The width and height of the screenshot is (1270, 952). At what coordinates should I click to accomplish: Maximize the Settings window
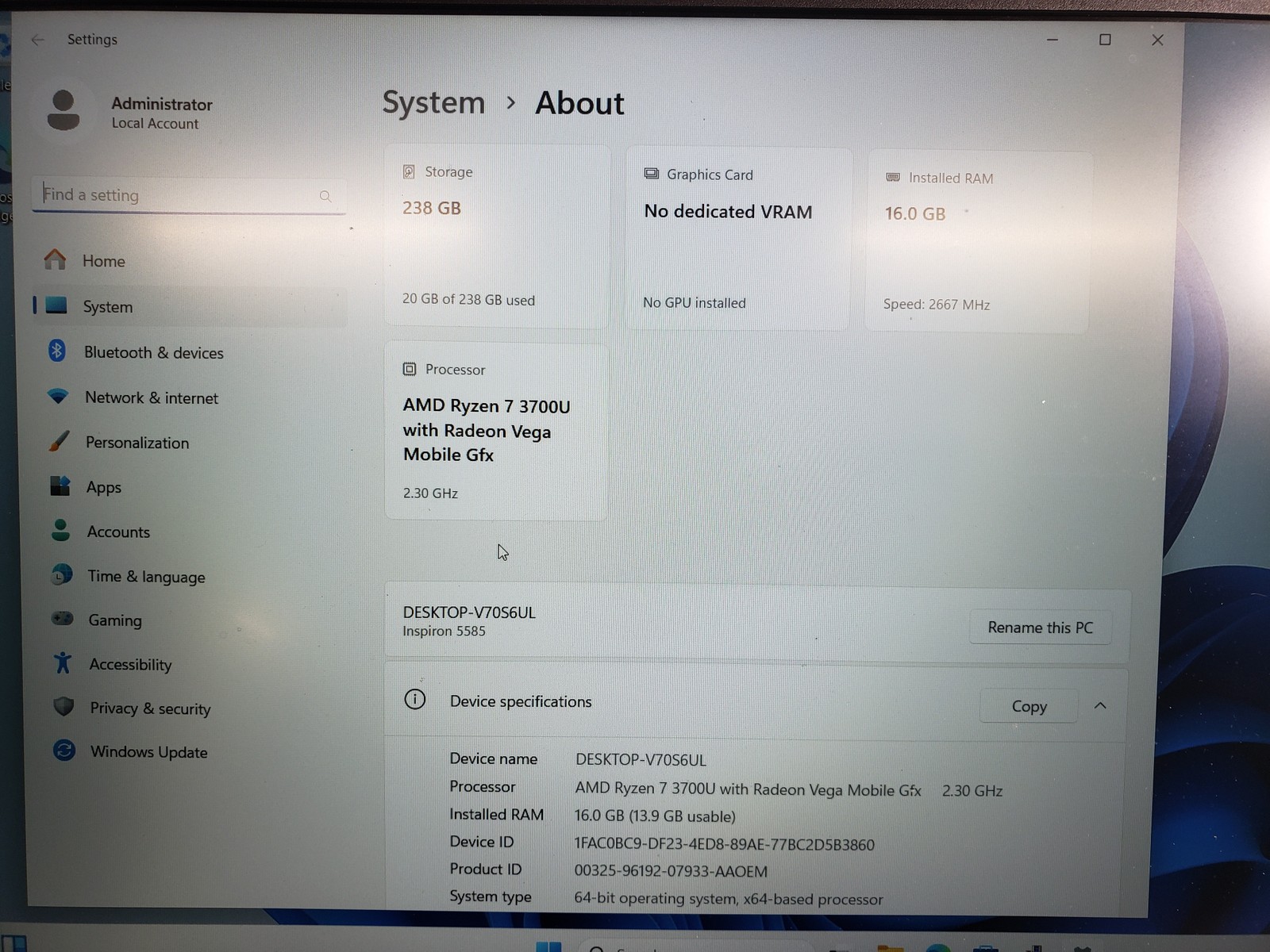click(1105, 40)
